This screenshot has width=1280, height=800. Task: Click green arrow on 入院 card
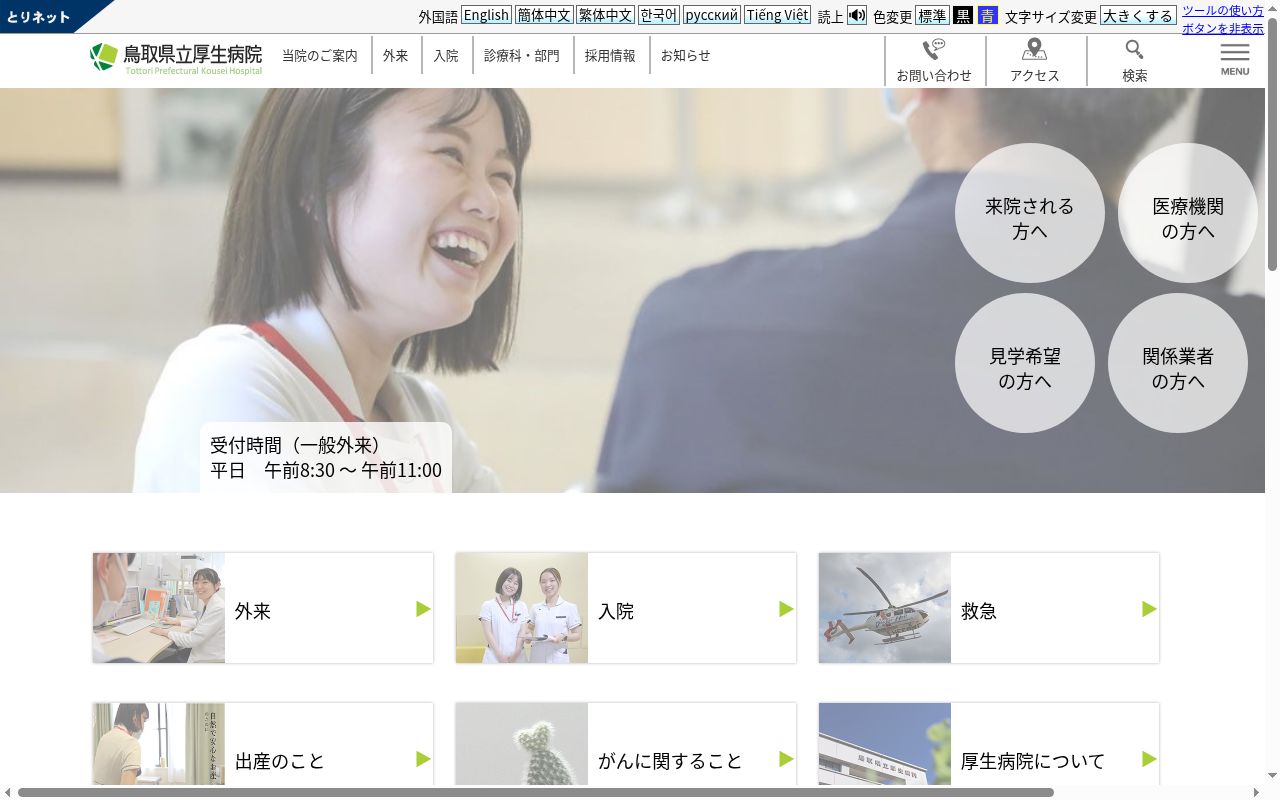click(x=786, y=609)
